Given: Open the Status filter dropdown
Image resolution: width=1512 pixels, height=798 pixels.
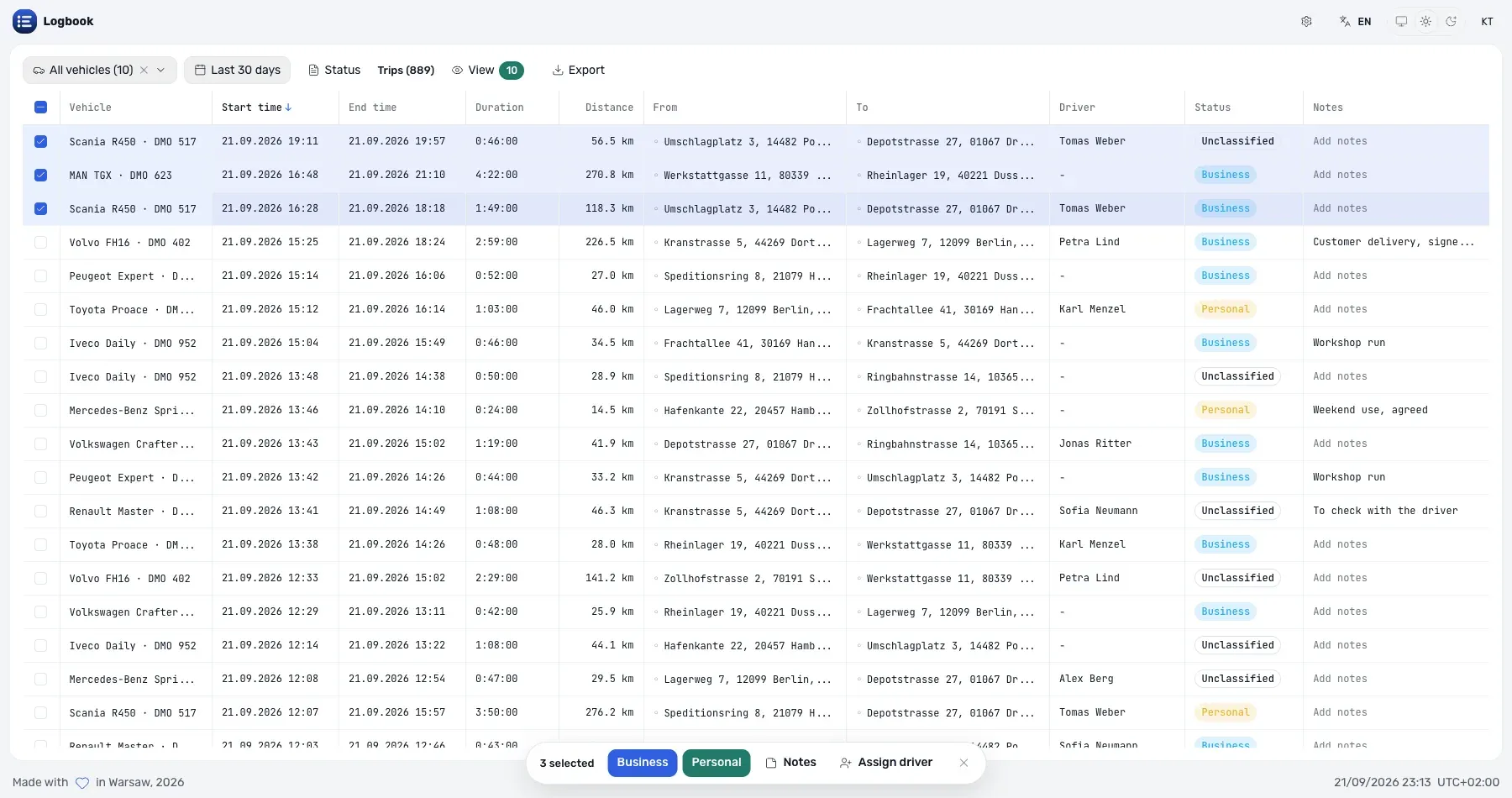Looking at the screenshot, I should (x=334, y=71).
